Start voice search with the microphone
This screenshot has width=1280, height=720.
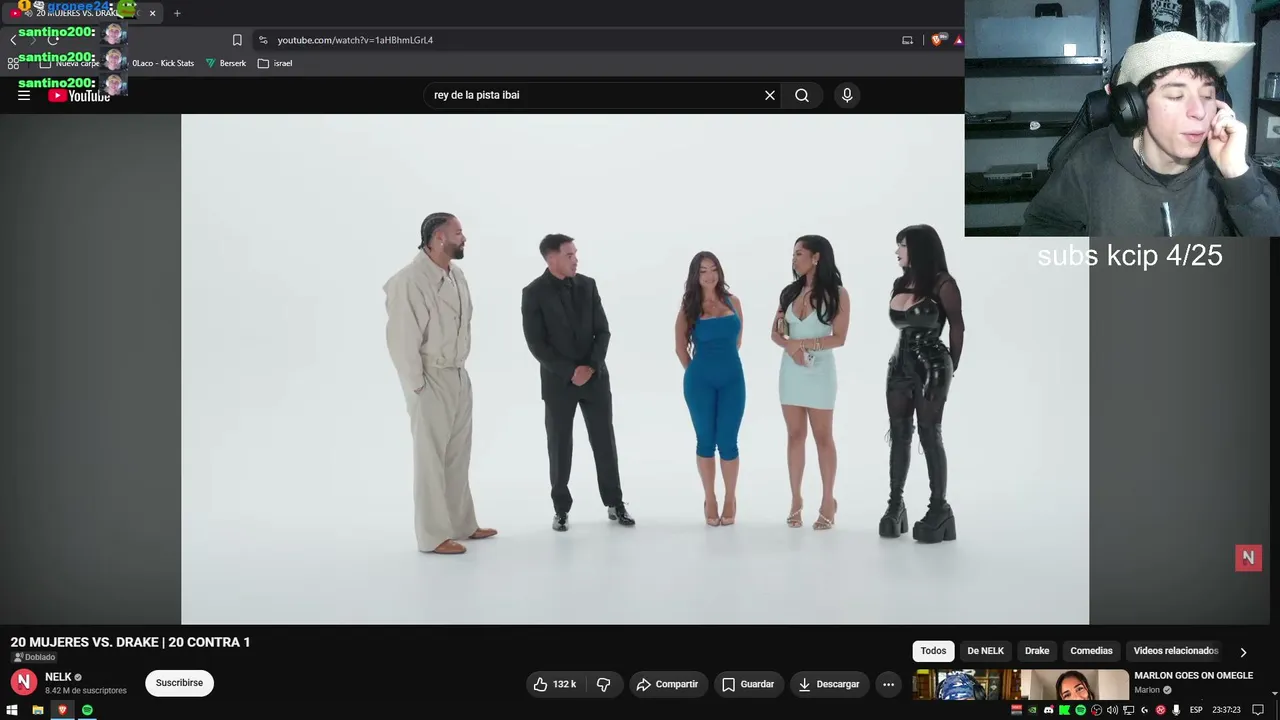click(x=847, y=95)
